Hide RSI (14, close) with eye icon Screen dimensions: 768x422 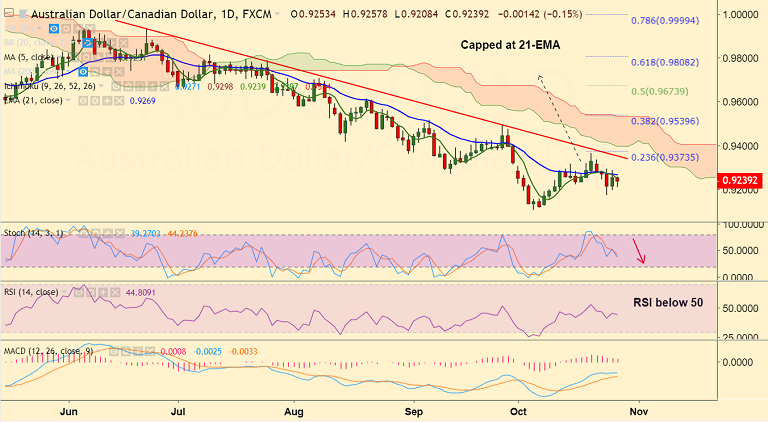(x=79, y=292)
